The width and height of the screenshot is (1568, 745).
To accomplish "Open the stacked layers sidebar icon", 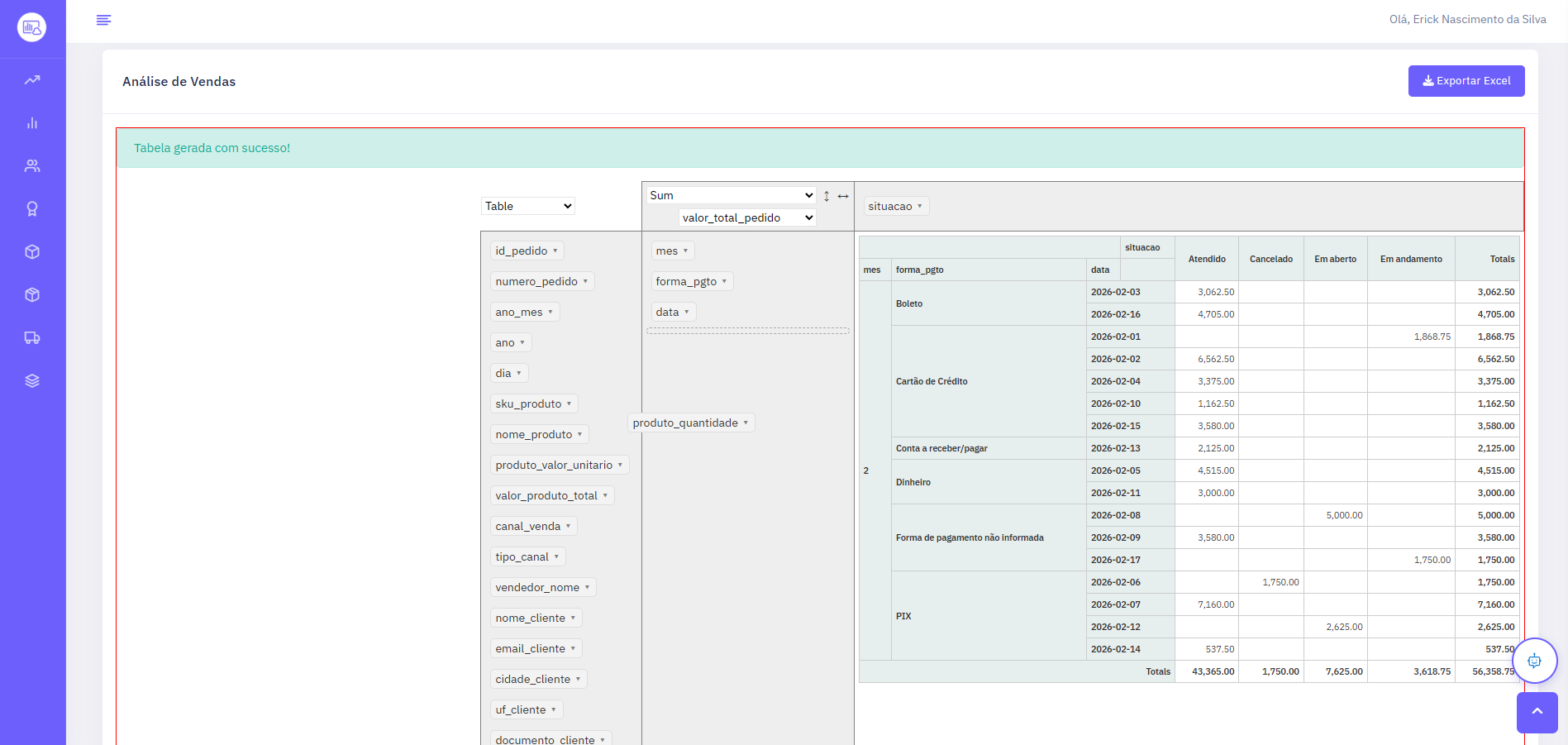I will (x=32, y=381).
